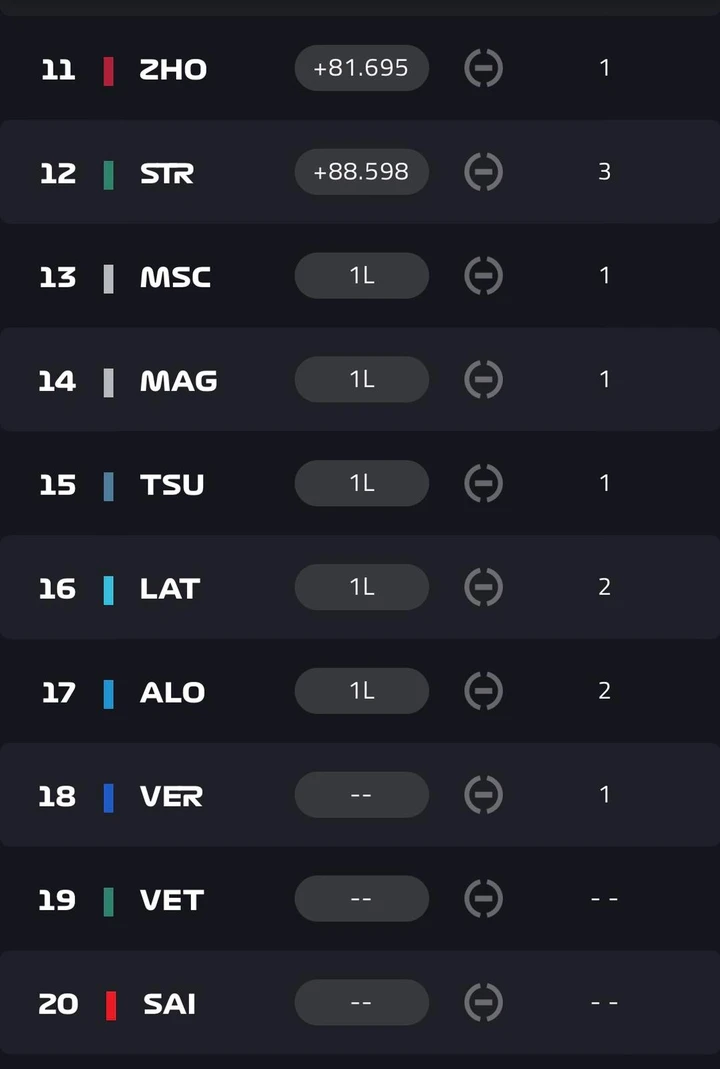Click position number 20 for SAI
This screenshot has width=720, height=1069.
point(58,1004)
